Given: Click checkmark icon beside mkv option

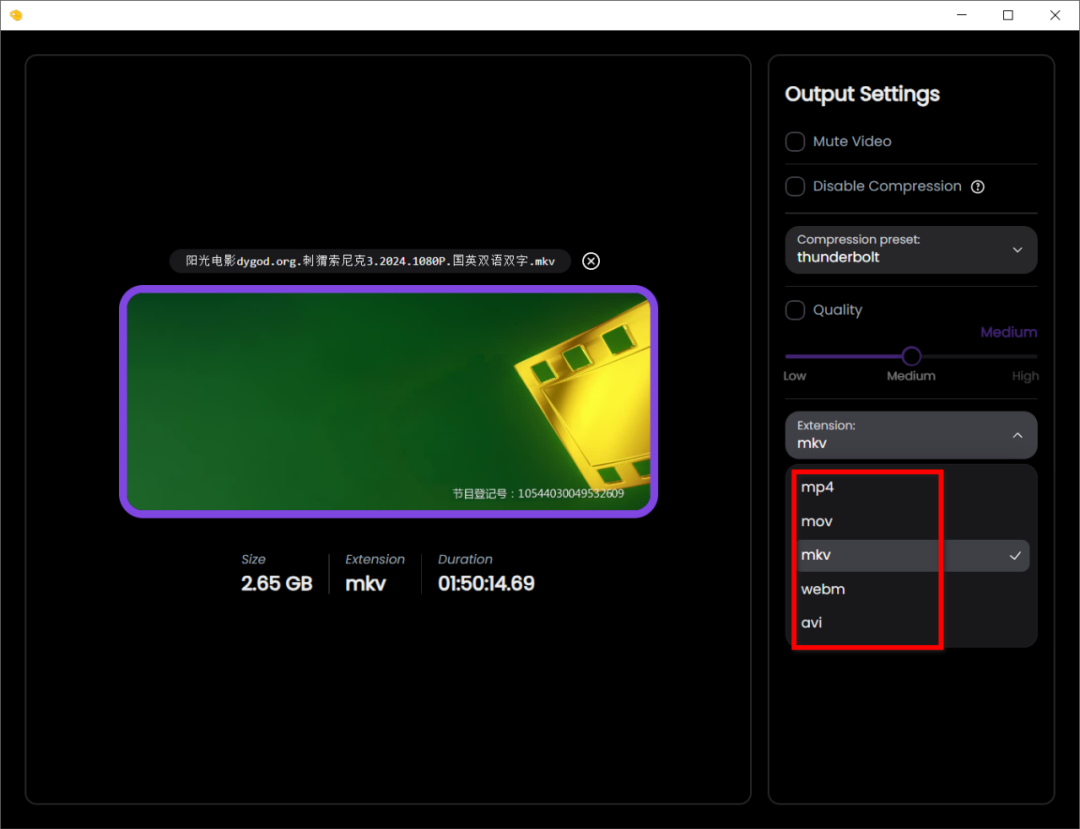Looking at the screenshot, I should 1015,556.
